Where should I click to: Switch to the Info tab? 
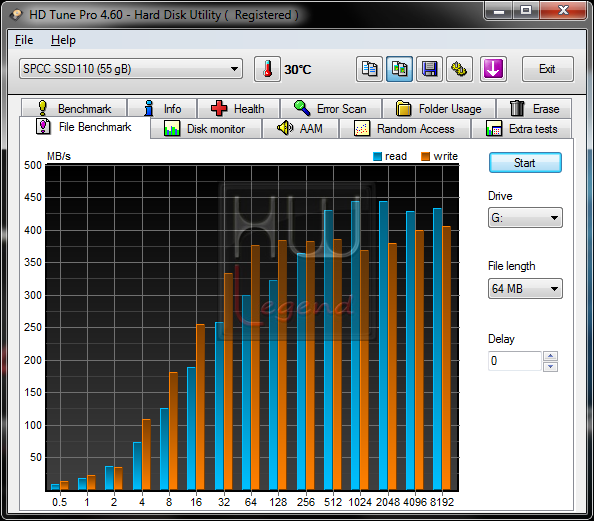pyautogui.click(x=162, y=108)
